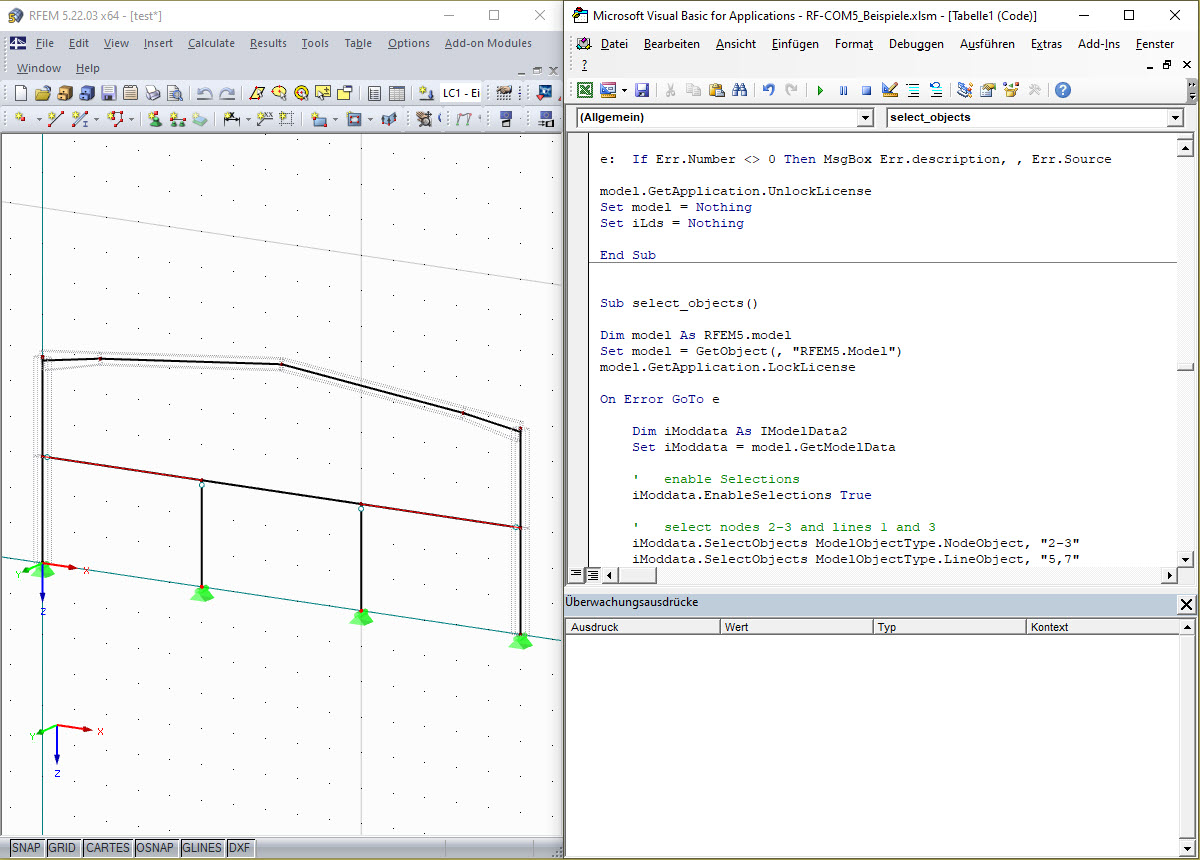1200x860 pixels.
Task: Click the code window vertical scrollbar down arrow
Action: pyautogui.click(x=1185, y=560)
